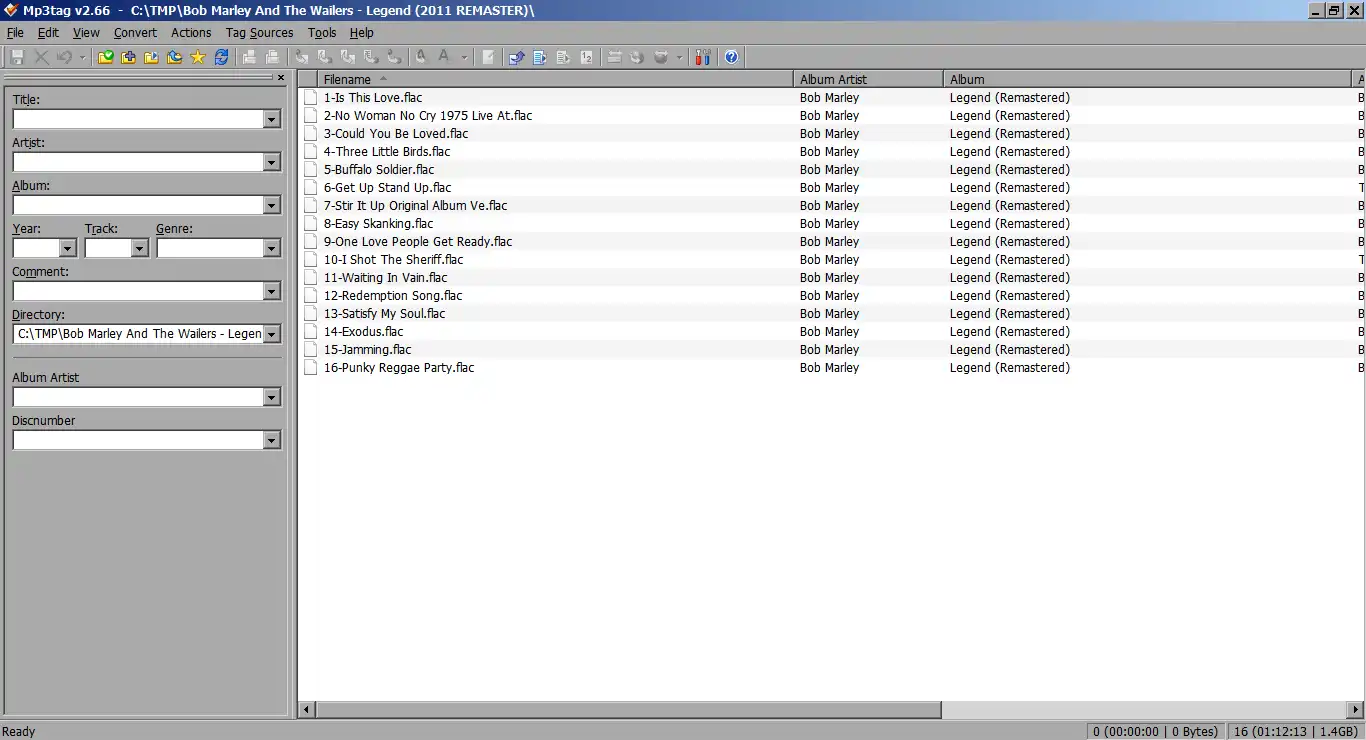Click into the Discnumber input field
This screenshot has height=740, width=1366.
pyautogui.click(x=138, y=440)
